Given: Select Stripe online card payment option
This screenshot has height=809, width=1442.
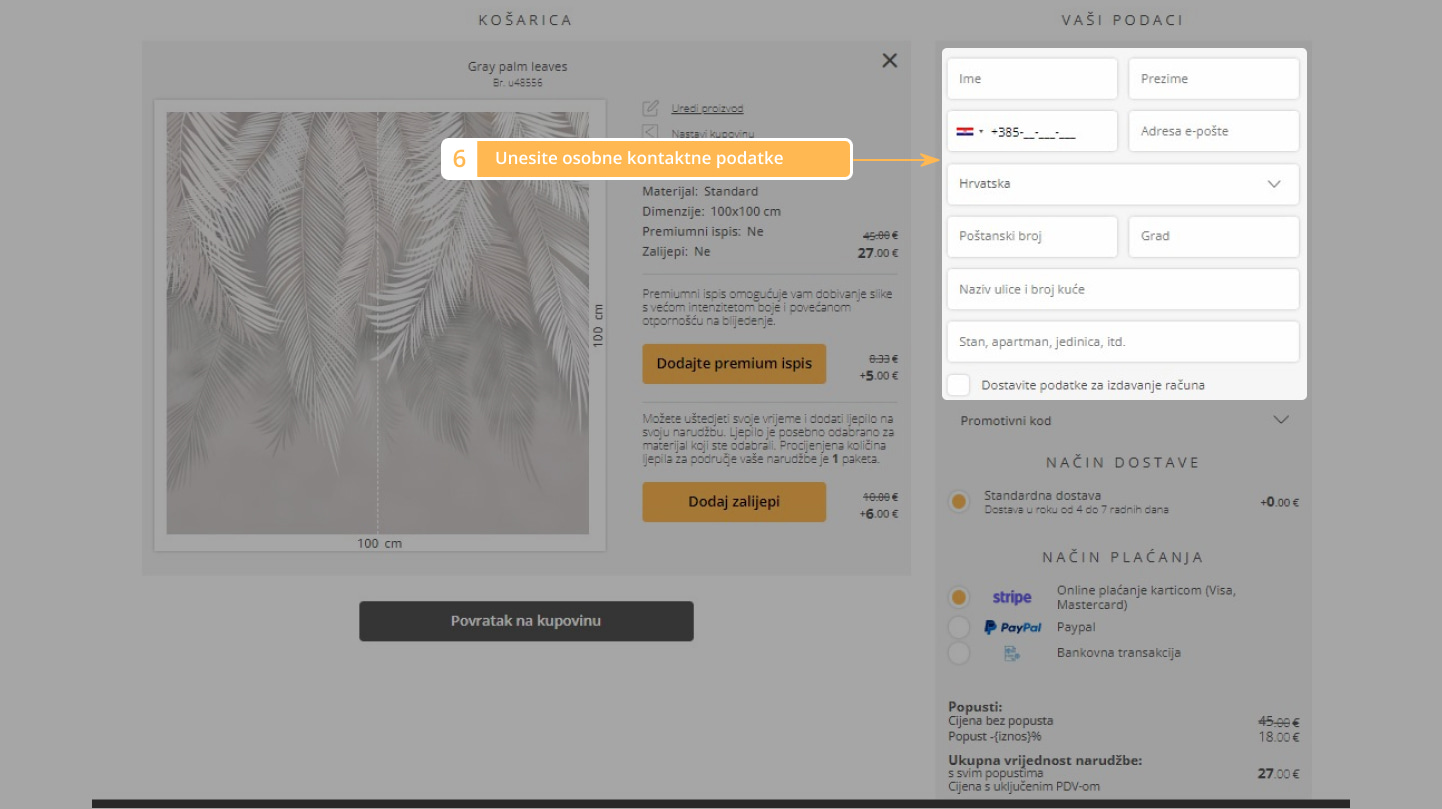Looking at the screenshot, I should [959, 597].
